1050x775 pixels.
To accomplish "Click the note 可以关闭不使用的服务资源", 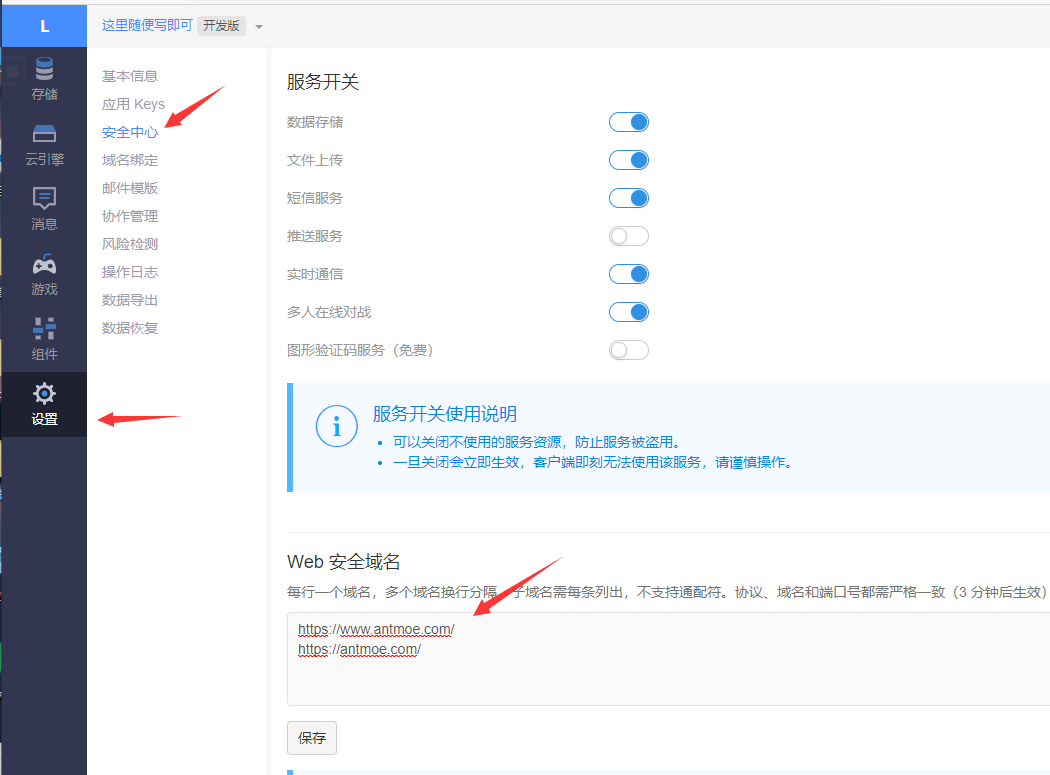I will pos(536,442).
